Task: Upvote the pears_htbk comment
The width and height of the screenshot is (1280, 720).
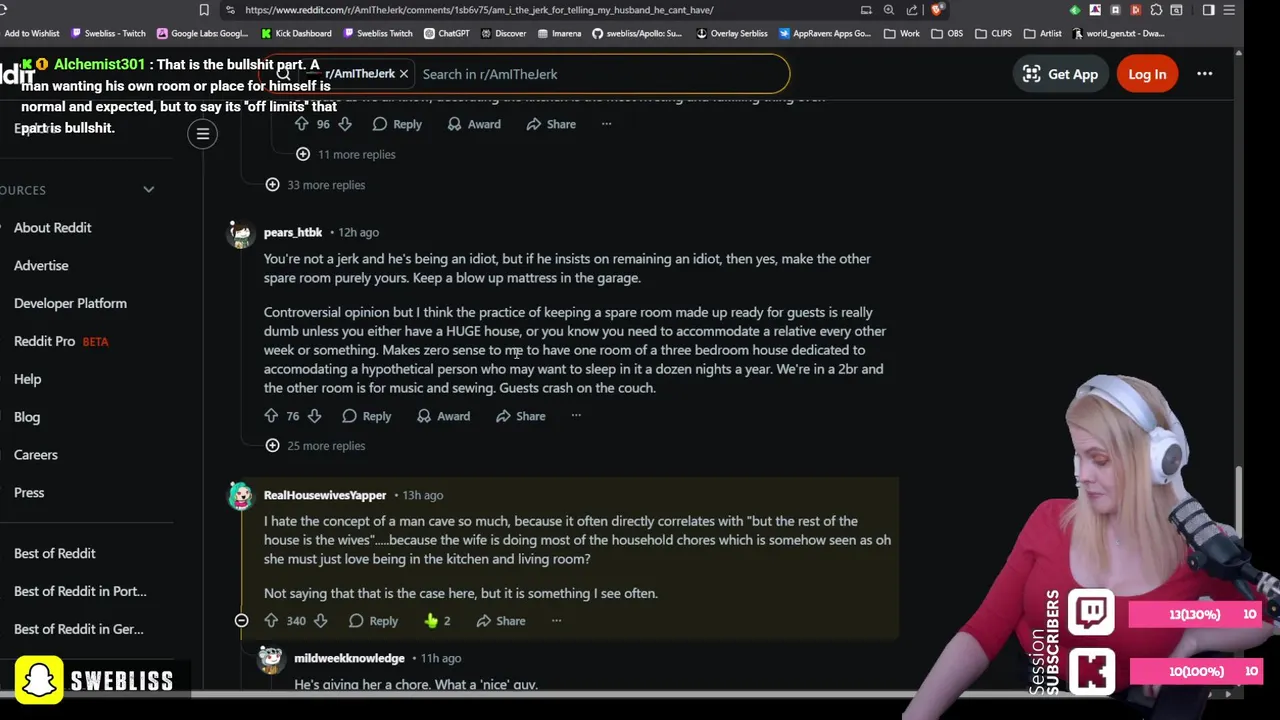Action: 271,416
